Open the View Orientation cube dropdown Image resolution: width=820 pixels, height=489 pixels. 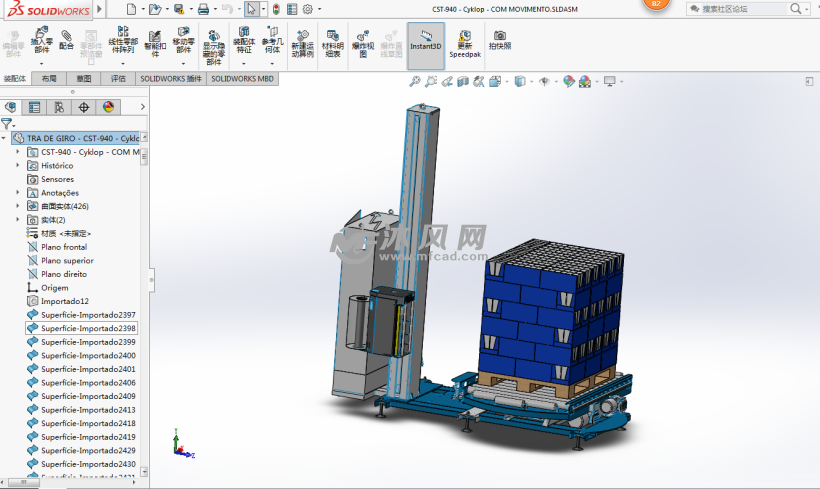click(507, 82)
